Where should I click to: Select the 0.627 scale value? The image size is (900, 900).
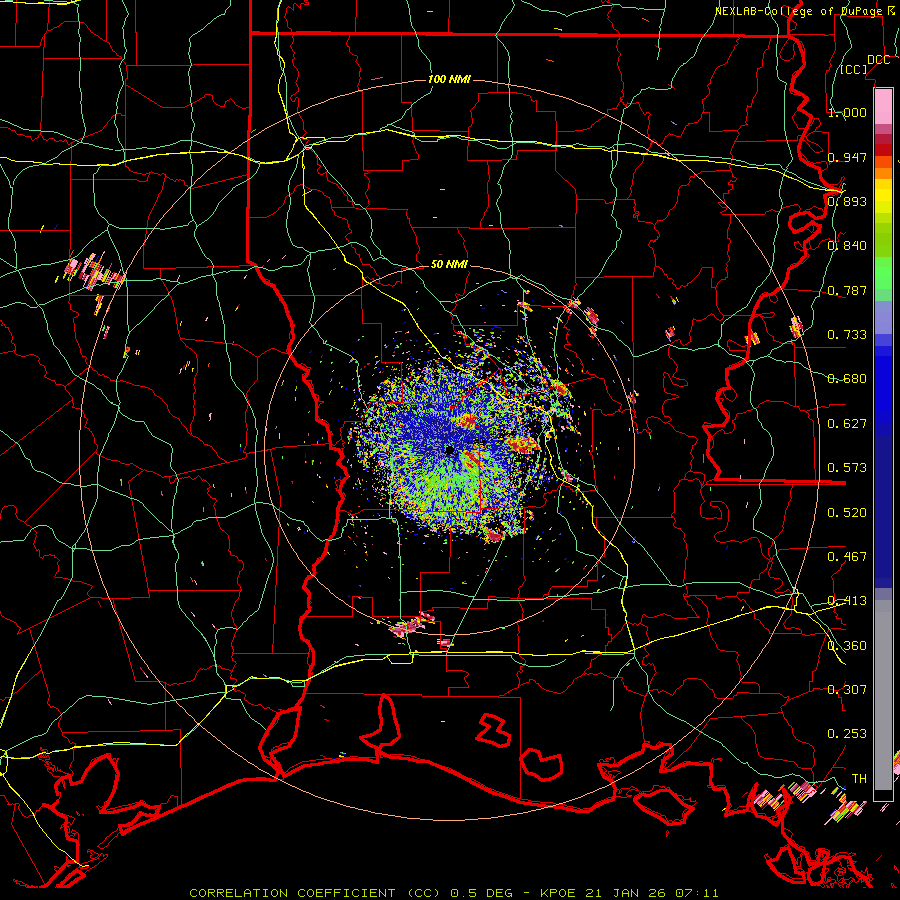(x=847, y=424)
